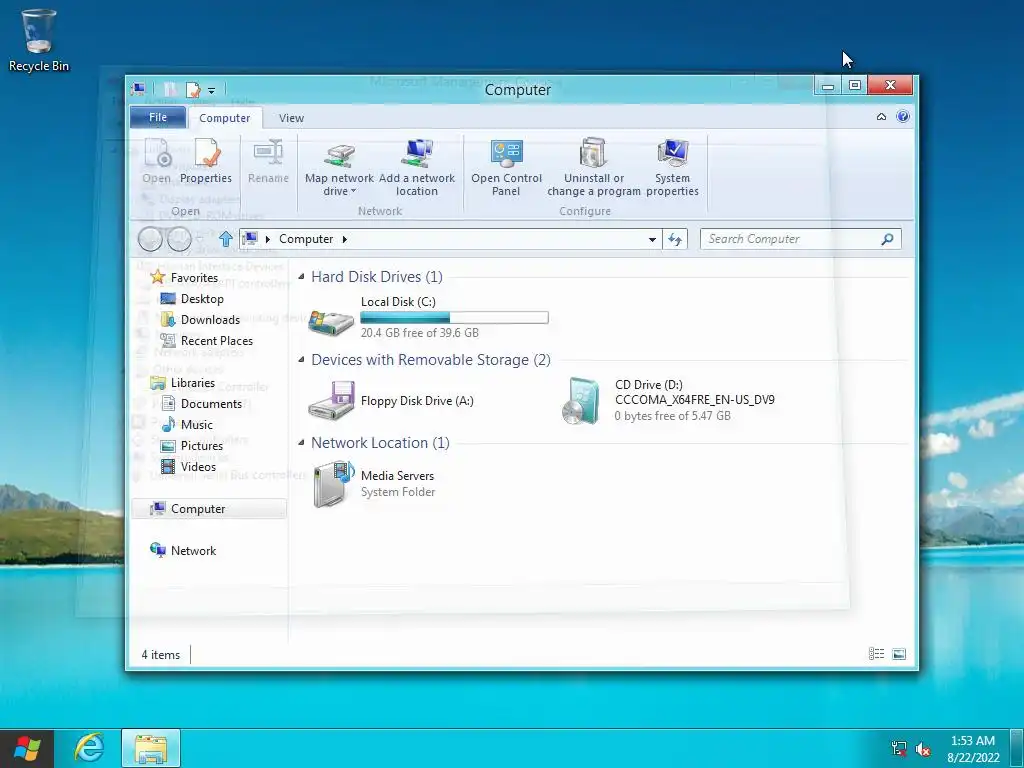Open Documents library

(211, 404)
